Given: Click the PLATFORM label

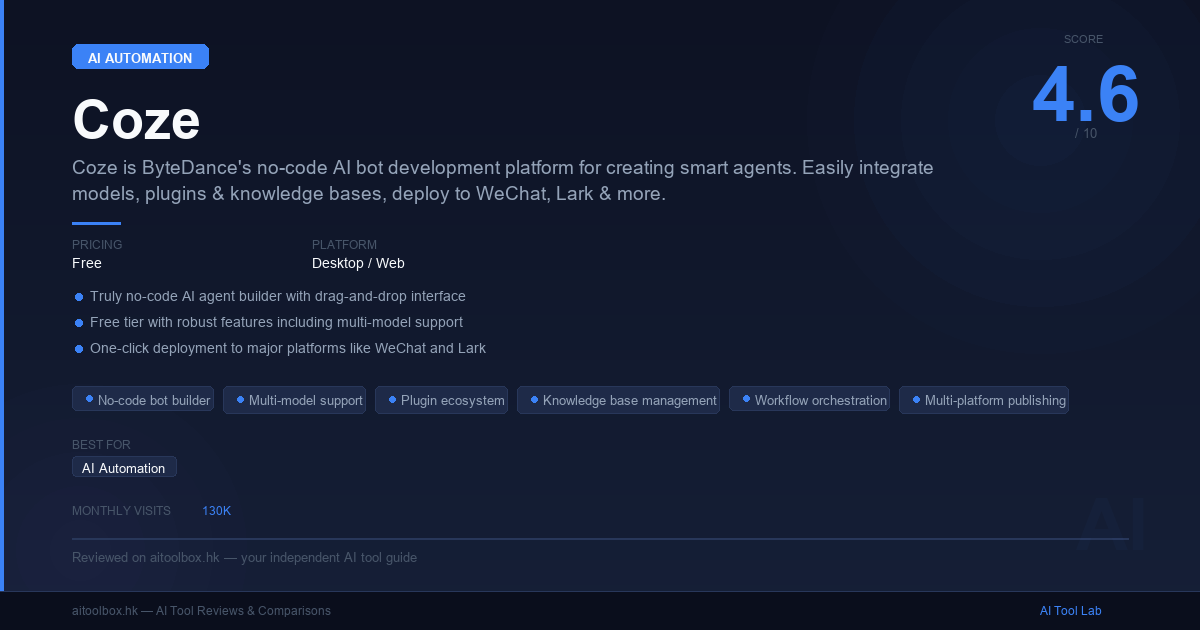Looking at the screenshot, I should (x=344, y=245).
